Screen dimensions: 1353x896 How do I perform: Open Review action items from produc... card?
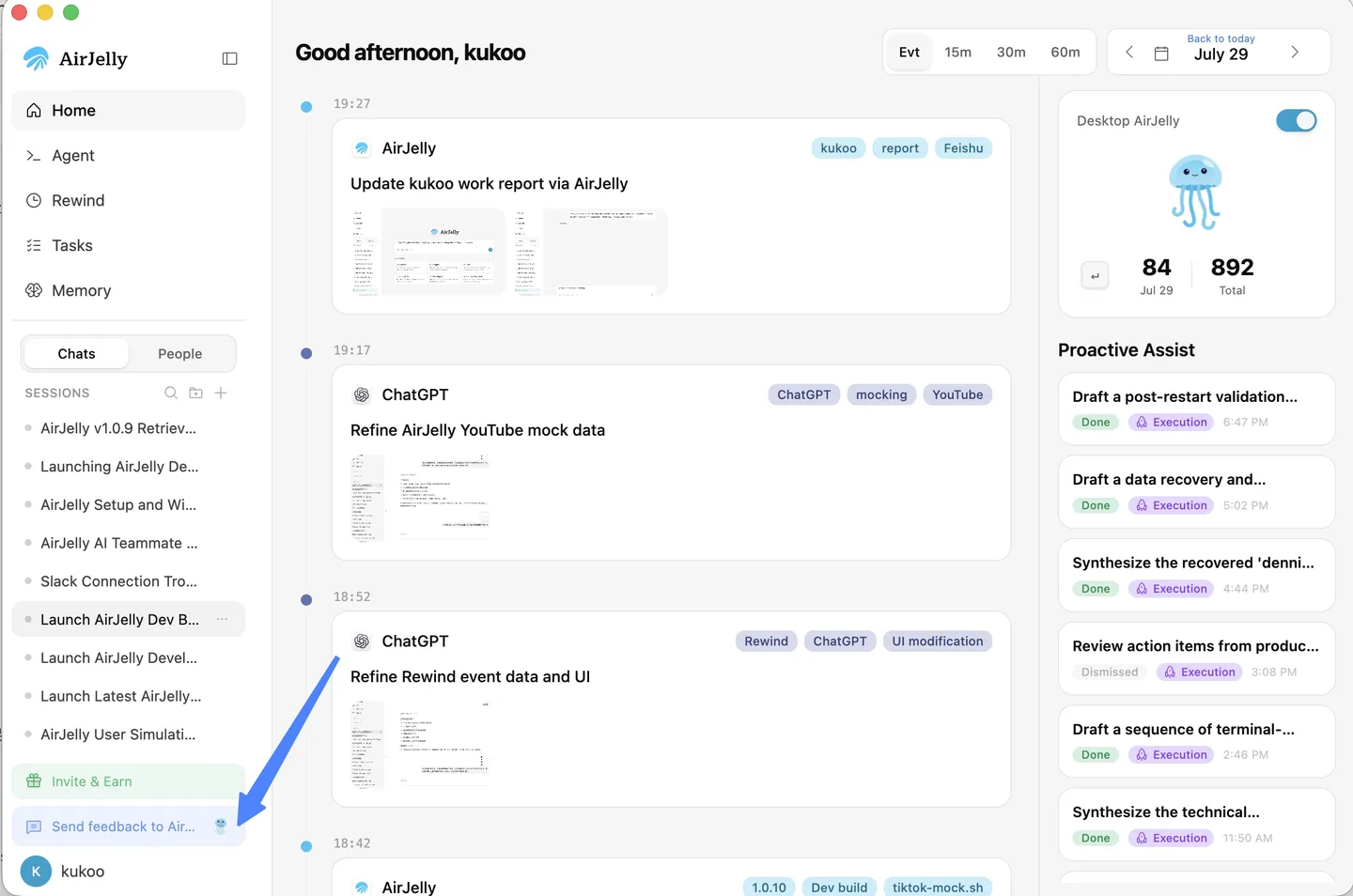[x=1196, y=658]
